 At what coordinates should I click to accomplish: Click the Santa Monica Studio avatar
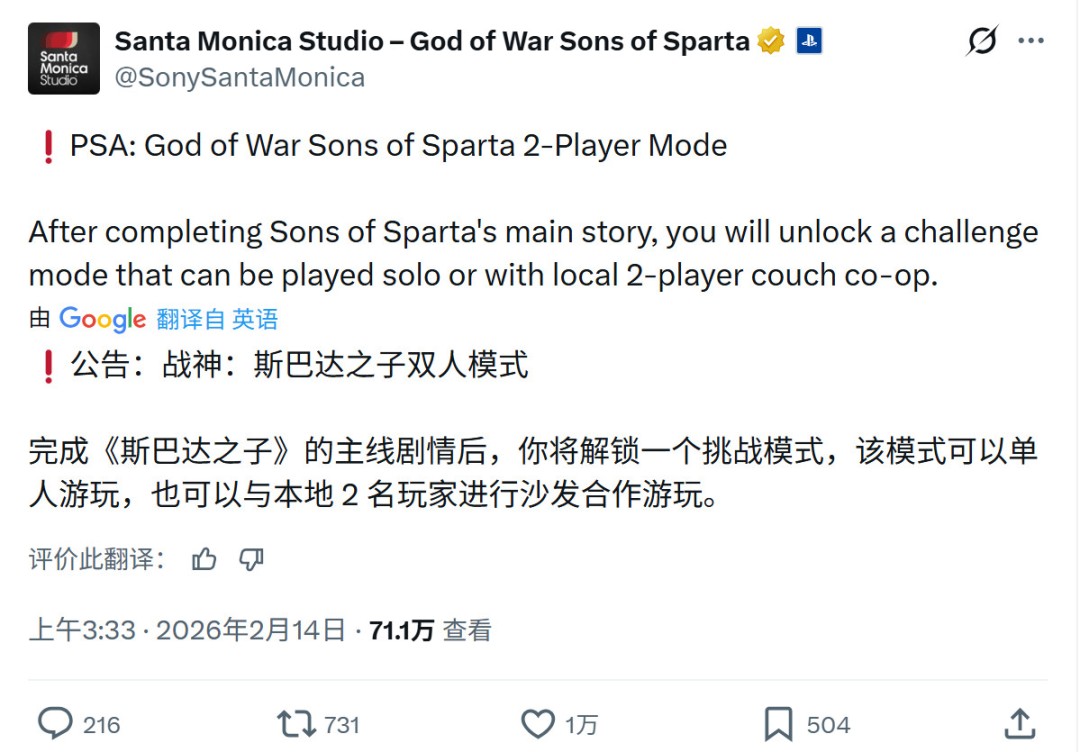pos(63,58)
